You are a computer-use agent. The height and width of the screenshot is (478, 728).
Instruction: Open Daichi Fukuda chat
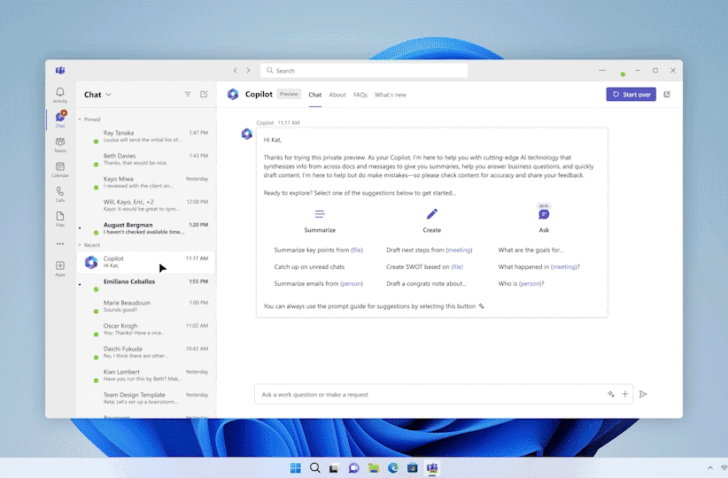tap(146, 352)
